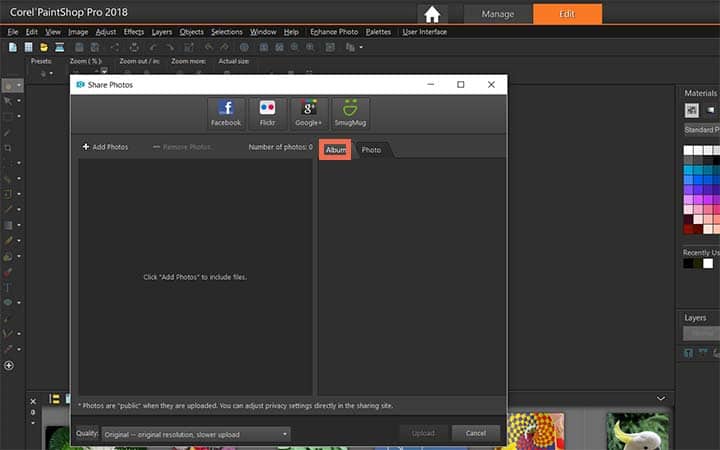
Task: Select the Text tool
Action: (8, 287)
